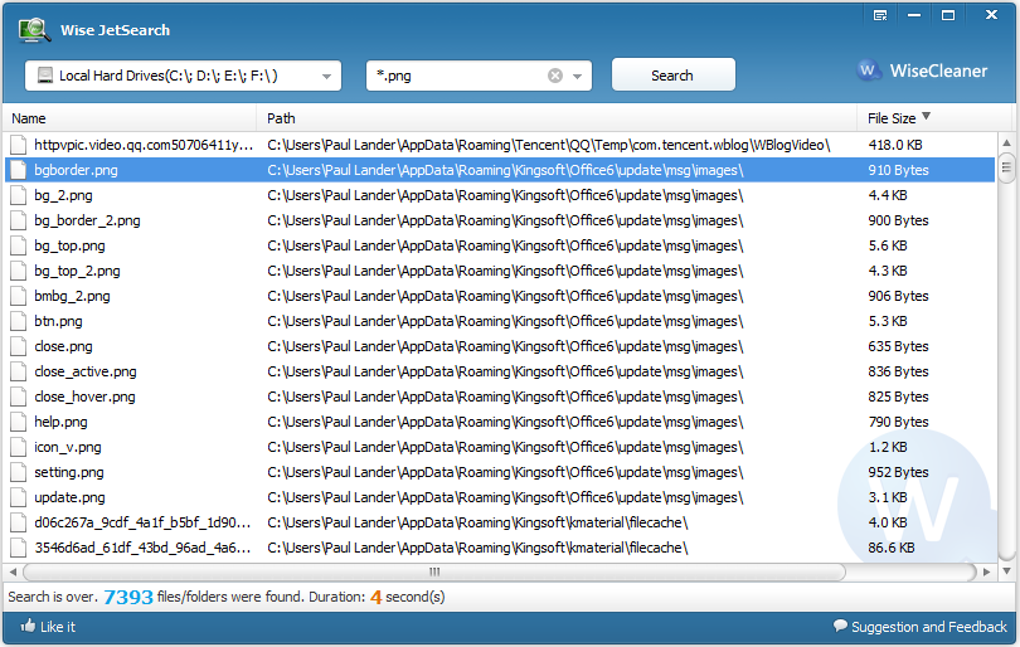Image resolution: width=1020 pixels, height=647 pixels.
Task: Click file icon next to setting.png
Action: (19, 473)
